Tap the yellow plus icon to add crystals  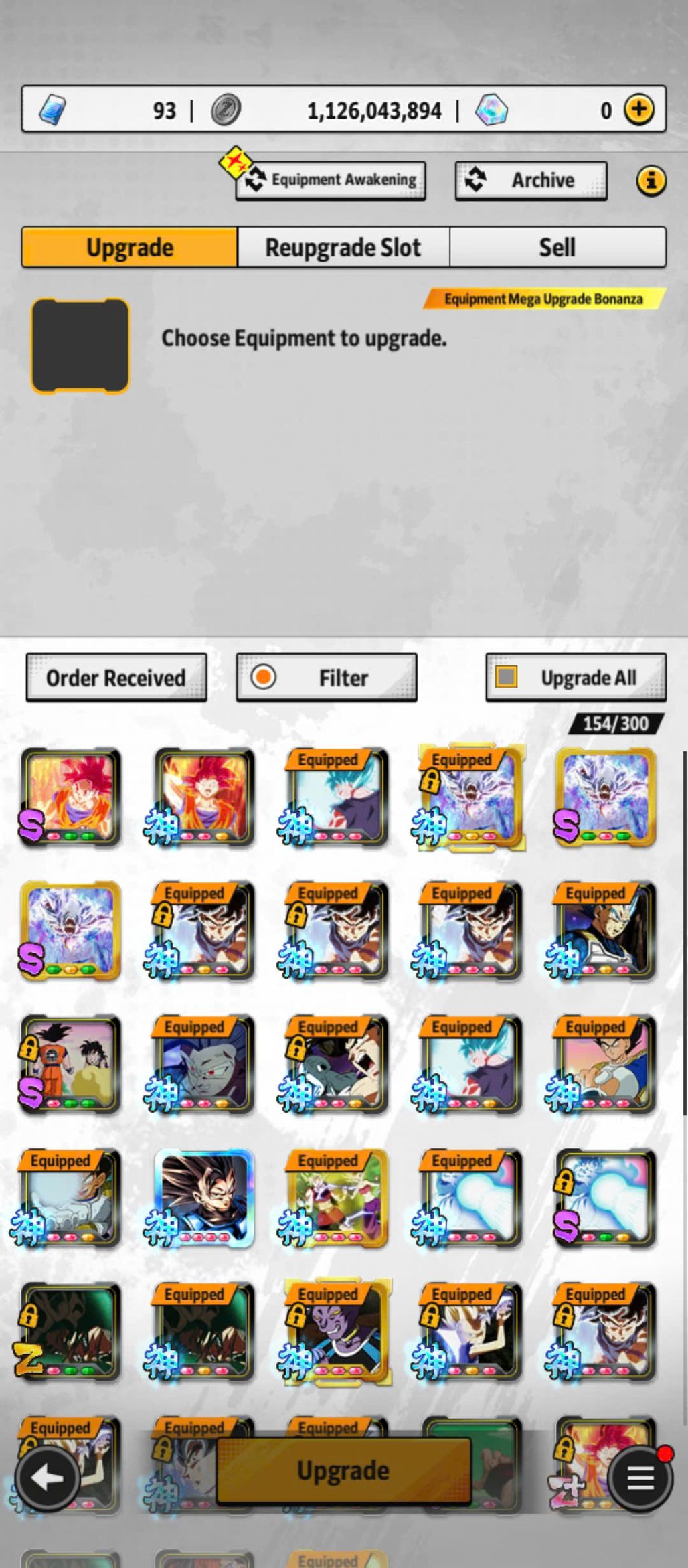(x=639, y=109)
